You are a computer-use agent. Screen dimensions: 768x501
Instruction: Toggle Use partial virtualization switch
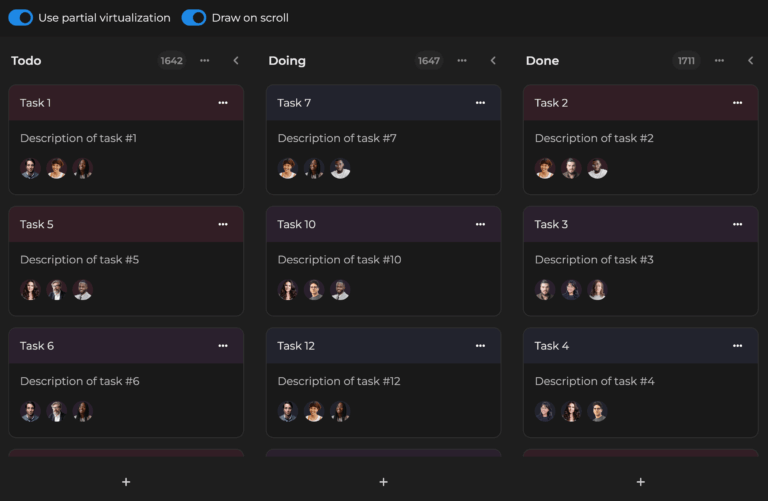(x=21, y=18)
